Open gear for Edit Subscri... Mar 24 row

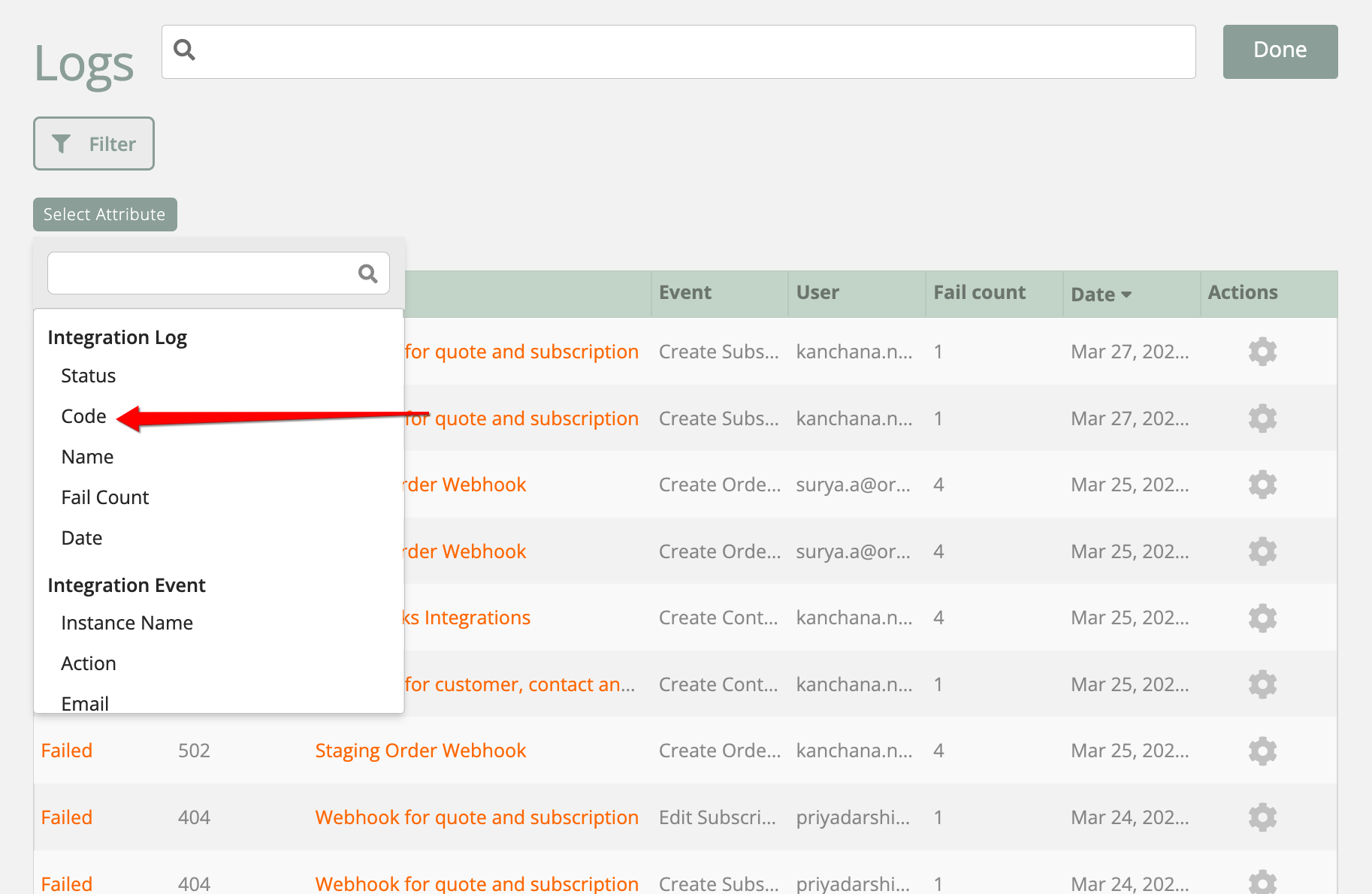pos(1262,817)
